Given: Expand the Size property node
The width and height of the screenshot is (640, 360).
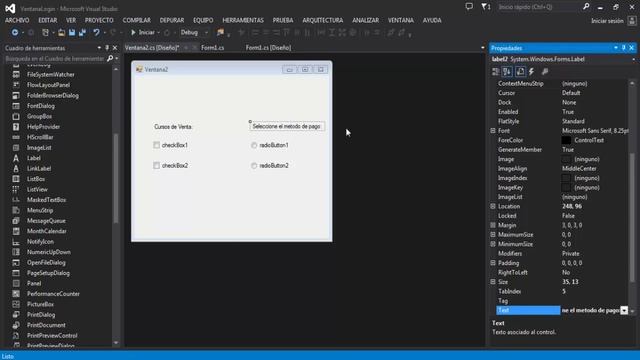Looking at the screenshot, I should [x=493, y=282].
